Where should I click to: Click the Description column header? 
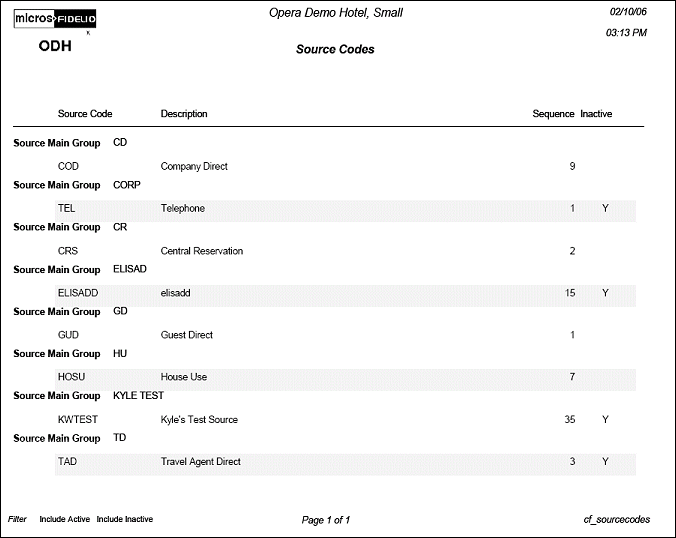point(184,114)
